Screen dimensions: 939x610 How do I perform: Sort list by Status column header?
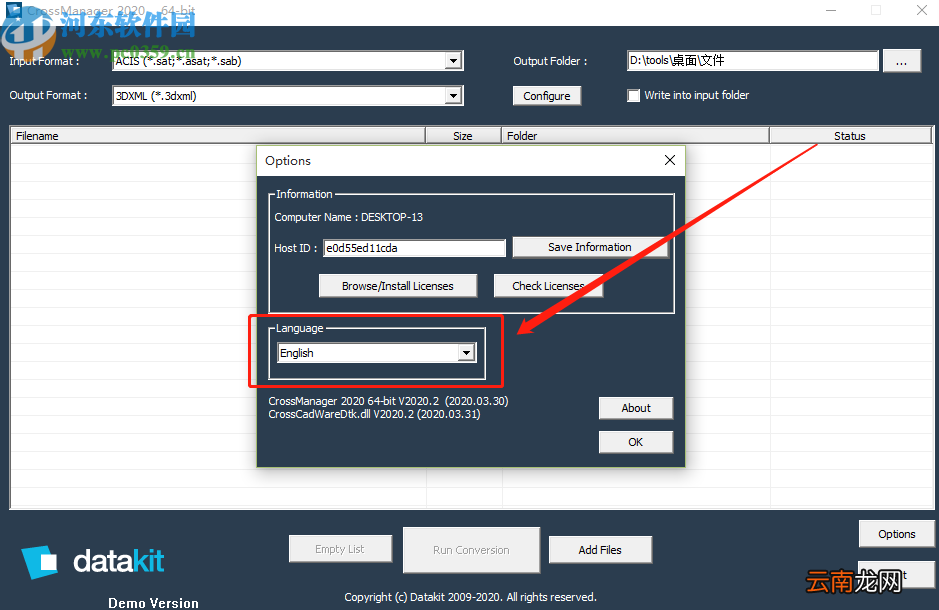[850, 136]
